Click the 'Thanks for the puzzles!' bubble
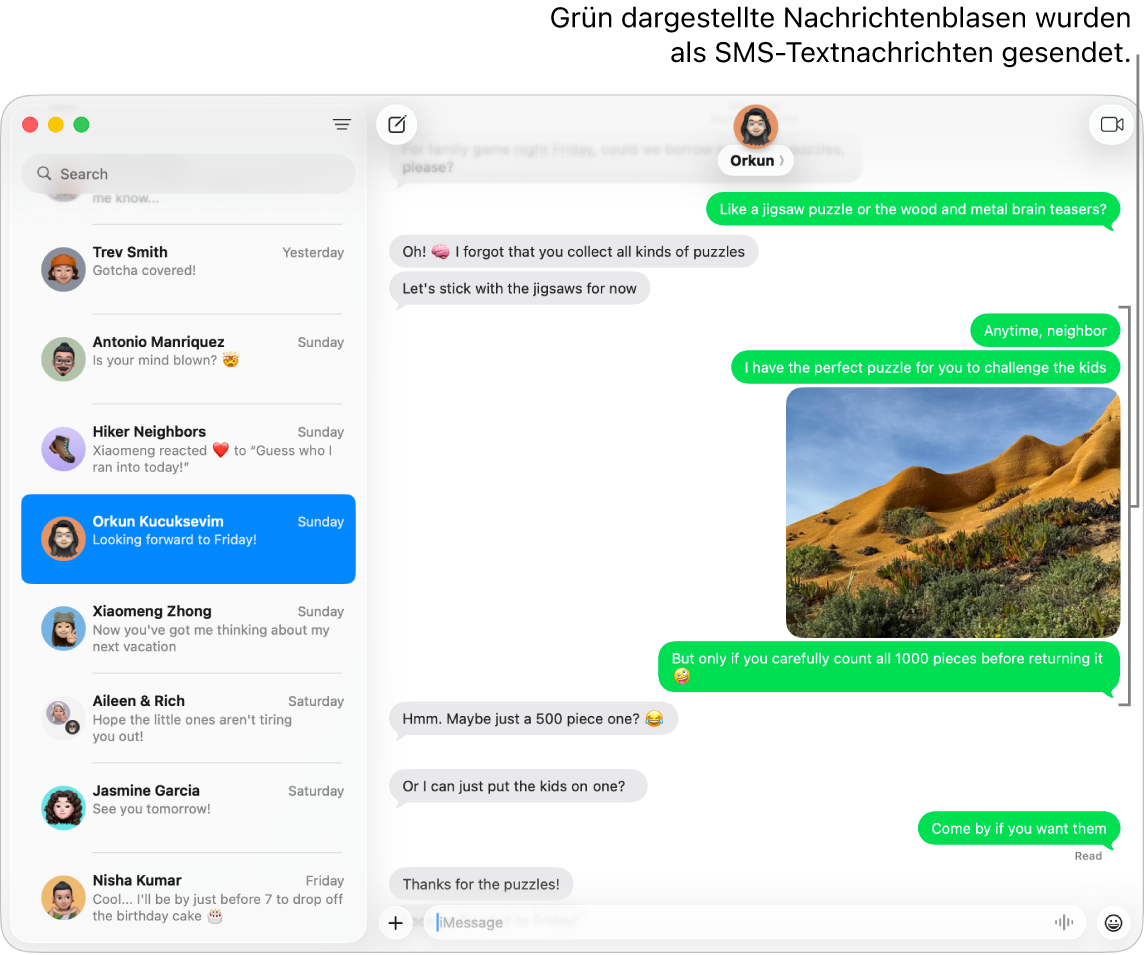Viewport: 1146px width, 955px height. [481, 884]
